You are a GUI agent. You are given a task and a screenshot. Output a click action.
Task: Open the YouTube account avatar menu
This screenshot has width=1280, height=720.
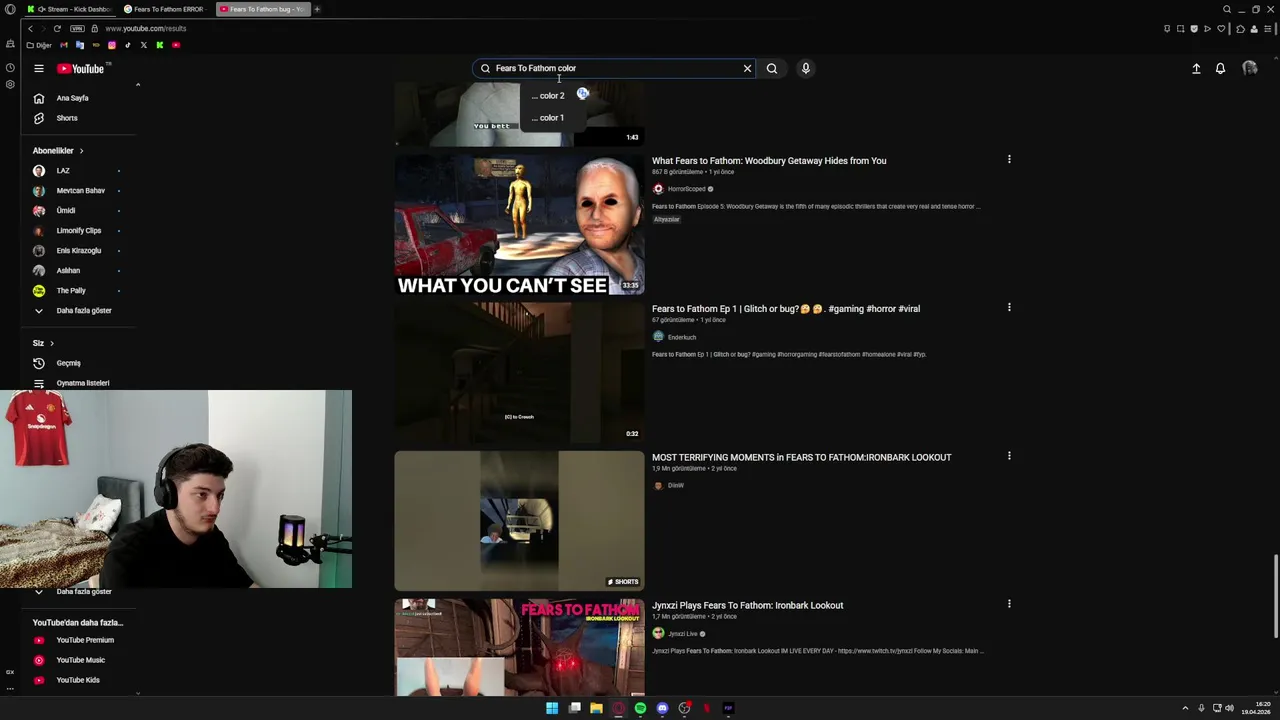pos(1250,68)
